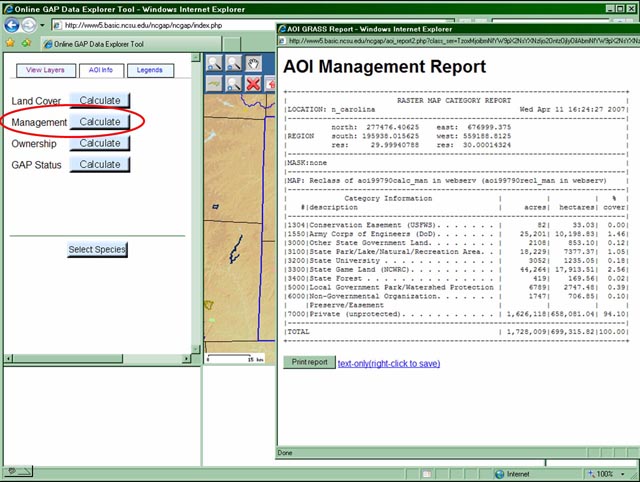This screenshot has height=482, width=640.
Task: Select the Online GAP Data Explorer Tool browser tab
Action: pyautogui.click(x=132, y=44)
